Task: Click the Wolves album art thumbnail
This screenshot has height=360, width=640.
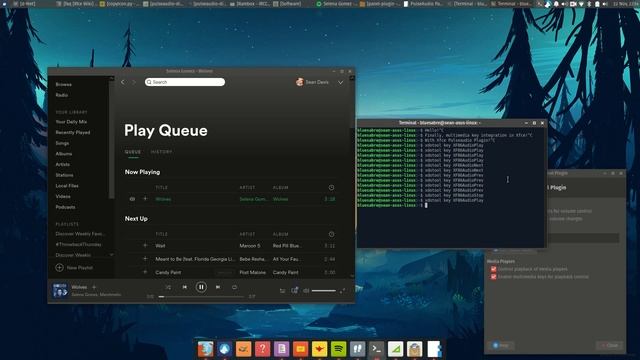Action: pyautogui.click(x=60, y=291)
